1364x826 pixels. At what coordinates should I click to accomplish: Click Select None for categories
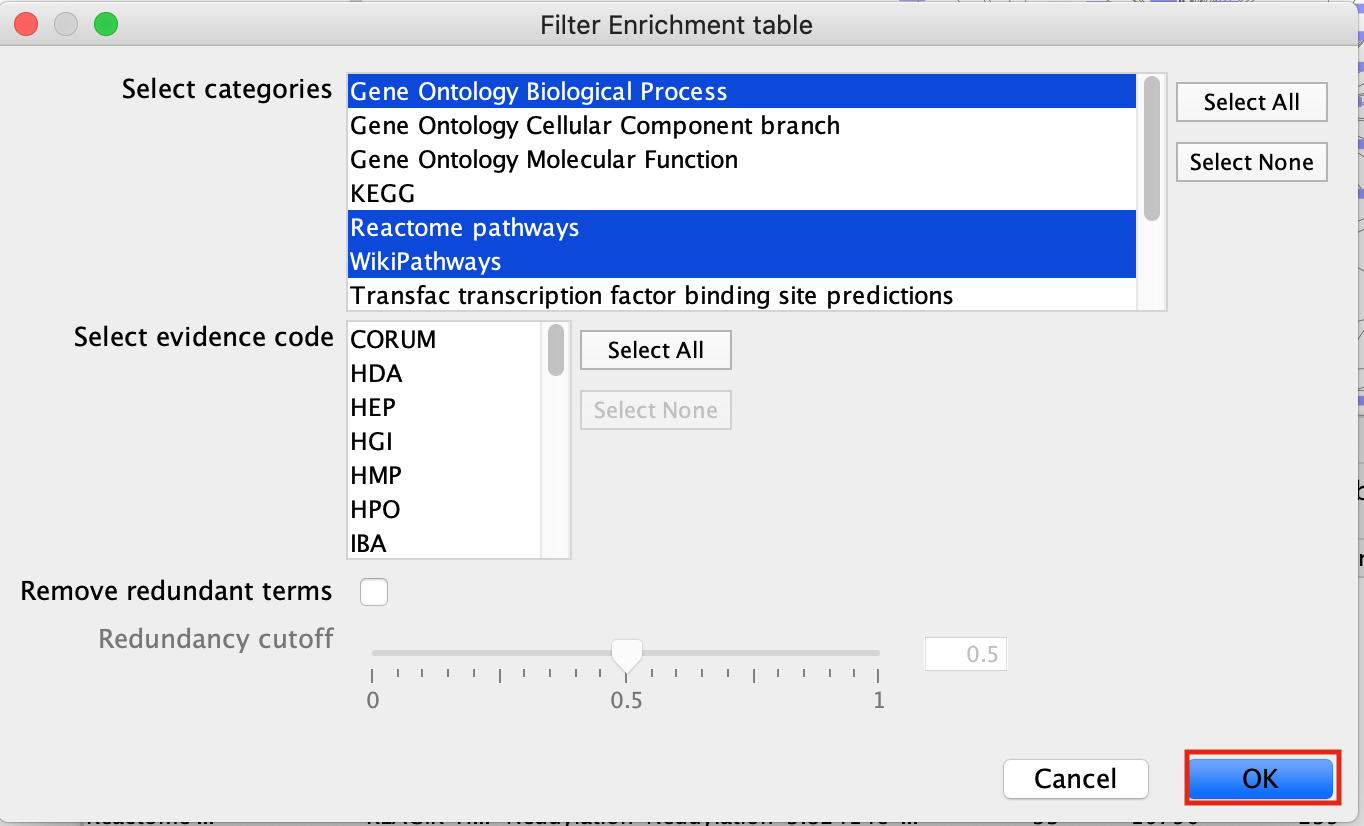pos(1251,162)
